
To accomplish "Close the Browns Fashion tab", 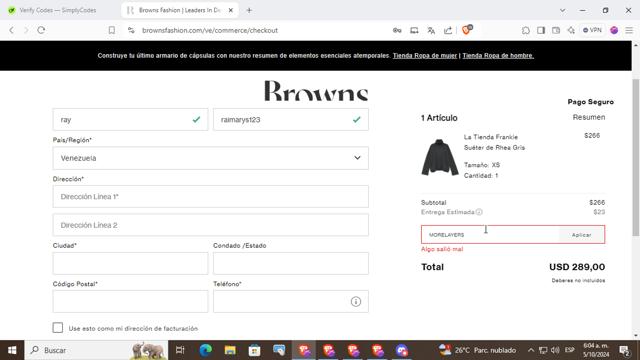I will tap(231, 10).
